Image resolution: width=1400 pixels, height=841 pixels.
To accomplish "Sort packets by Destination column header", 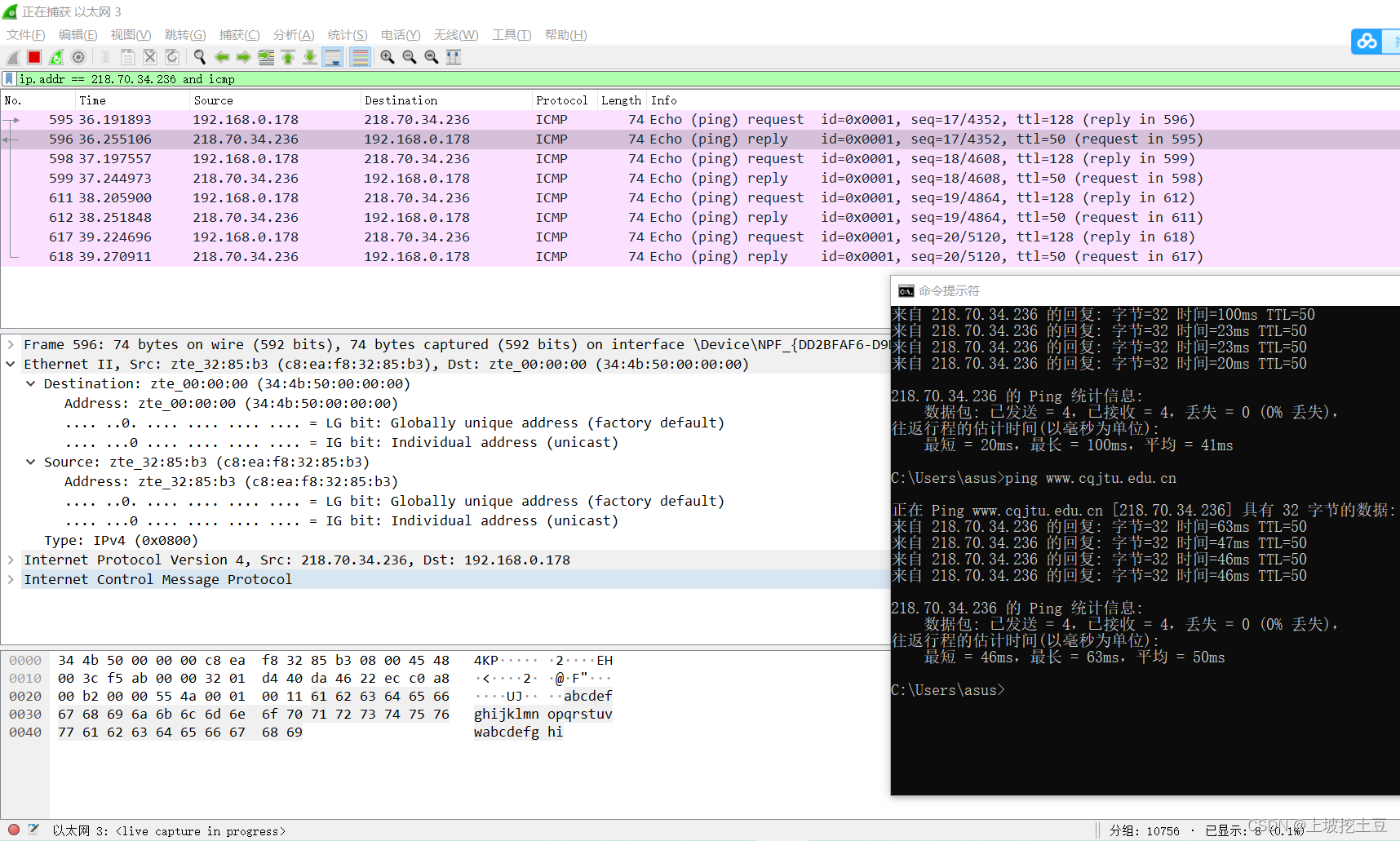I will (x=445, y=100).
